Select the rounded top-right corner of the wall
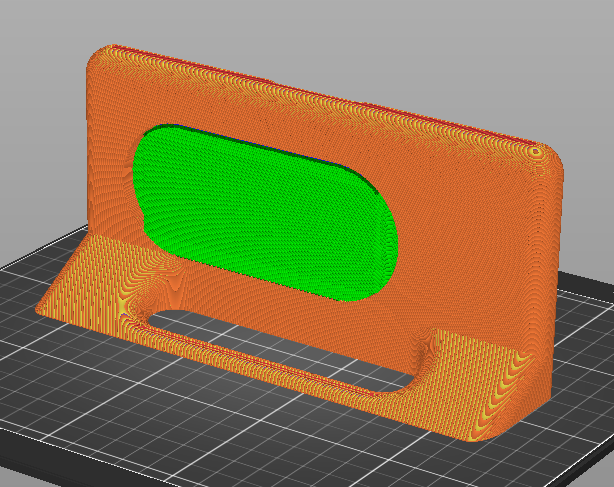Screen dimensions: 614x487 546,159
